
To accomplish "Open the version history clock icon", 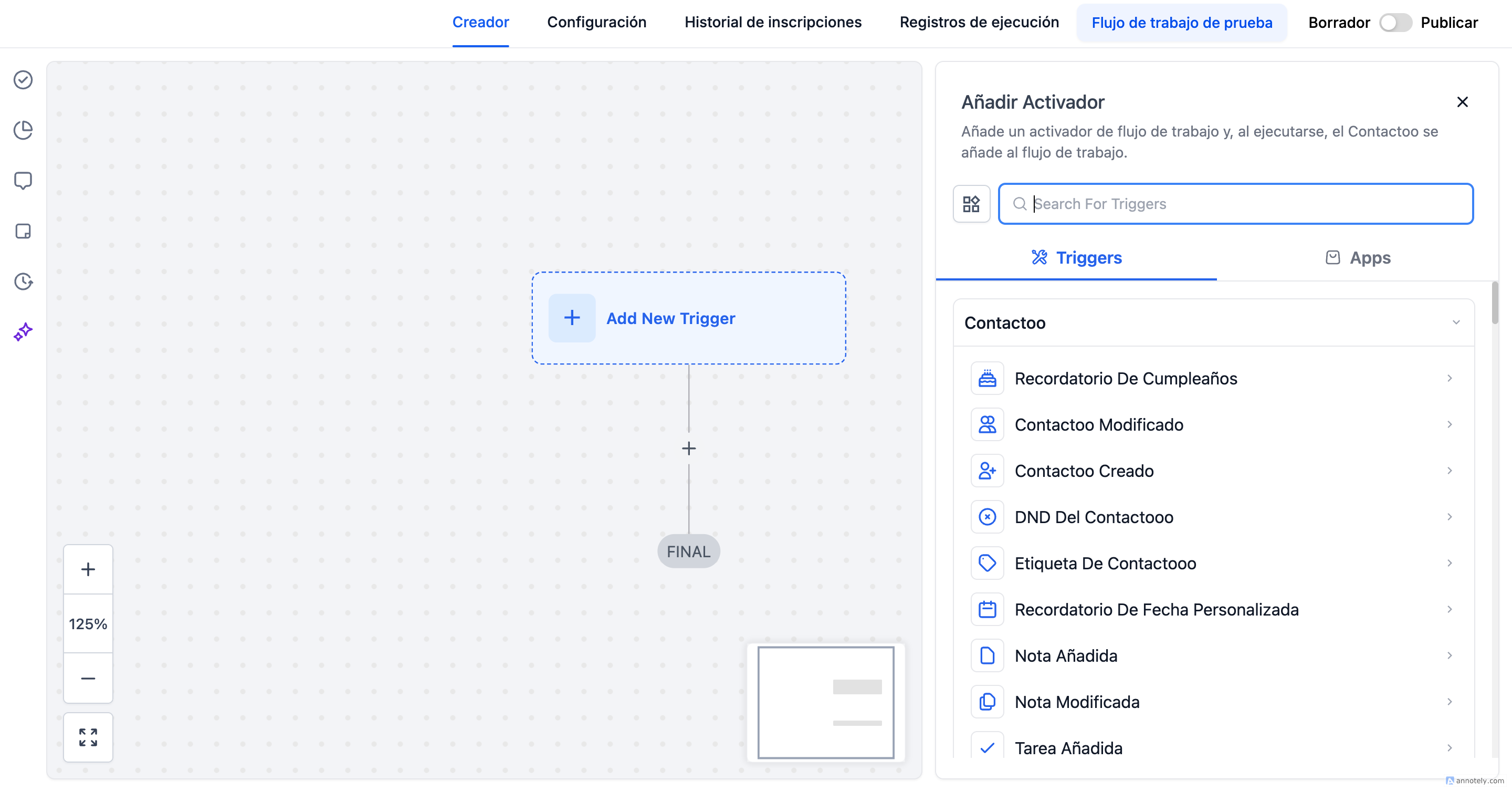I will point(23,281).
